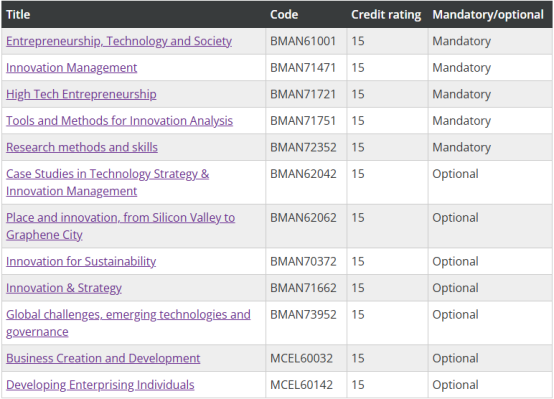Select Research methods and skills link
The height and width of the screenshot is (399, 554).
pos(82,147)
